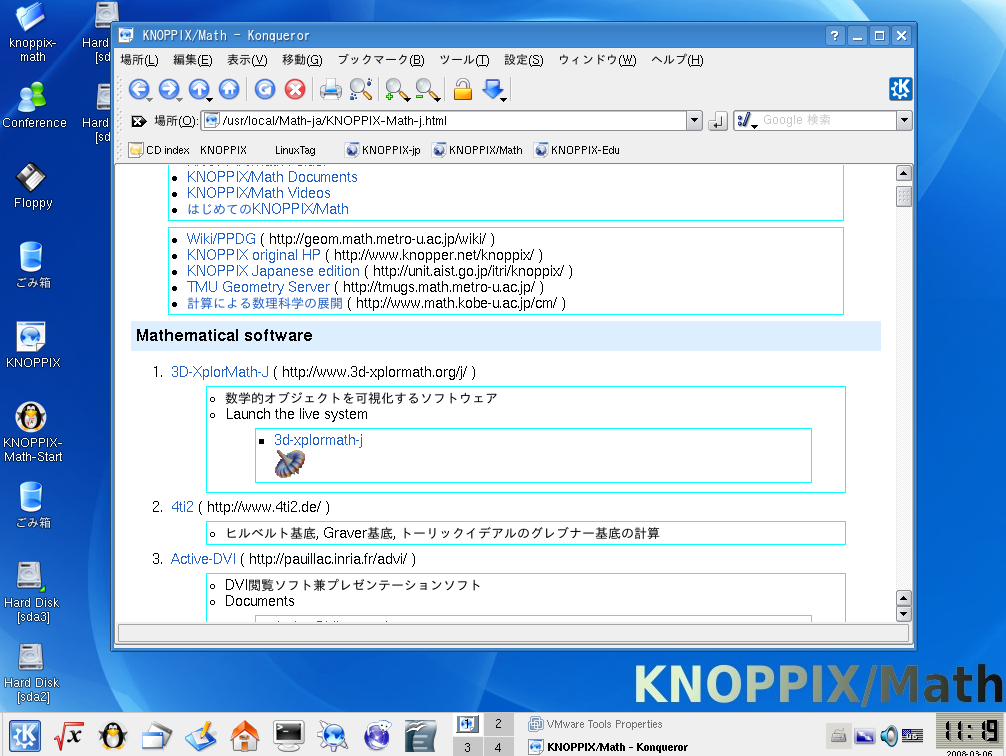Click the Go button beside the location bar
Image resolution: width=1006 pixels, height=756 pixels.
718,121
